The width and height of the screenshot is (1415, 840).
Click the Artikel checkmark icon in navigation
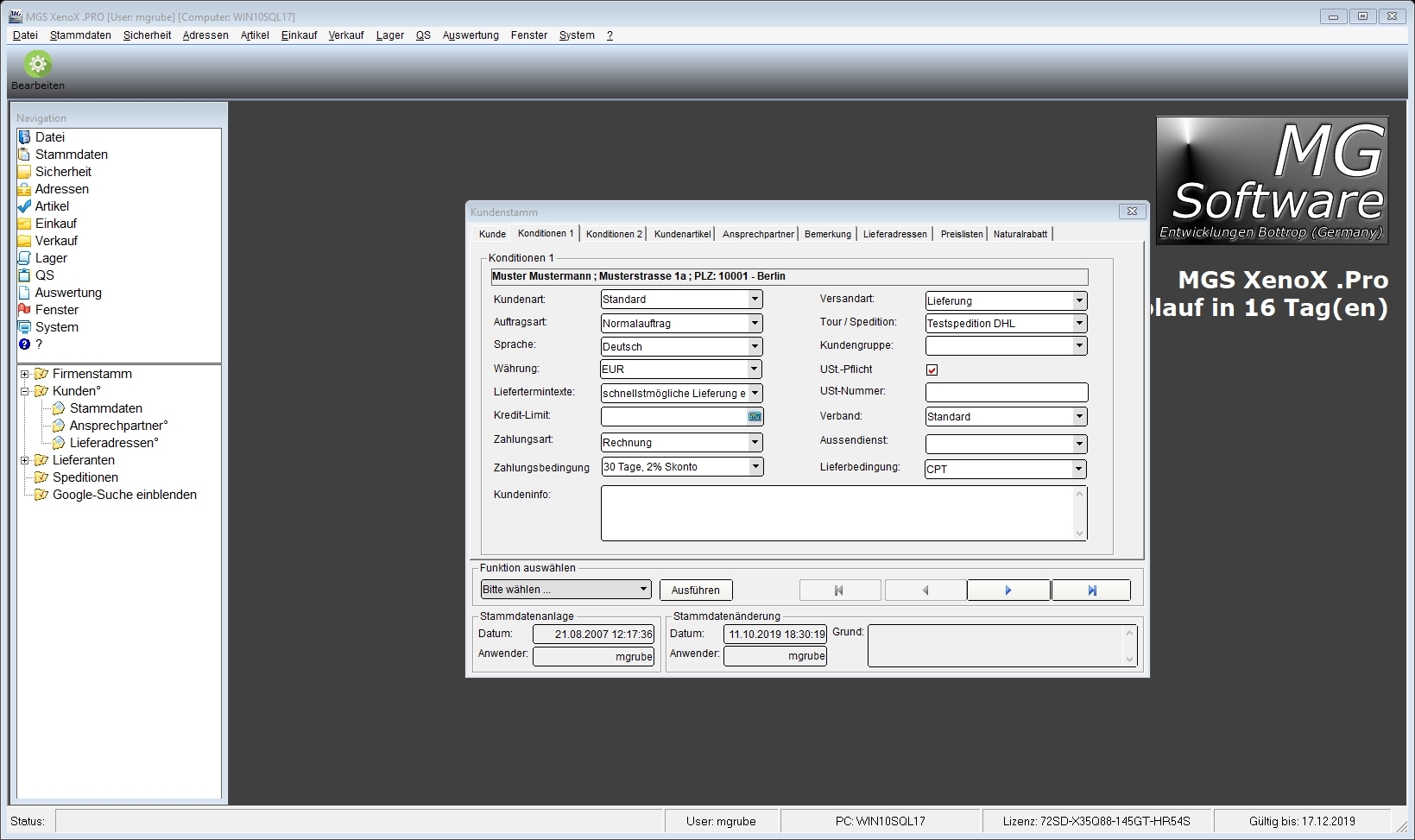click(x=24, y=206)
